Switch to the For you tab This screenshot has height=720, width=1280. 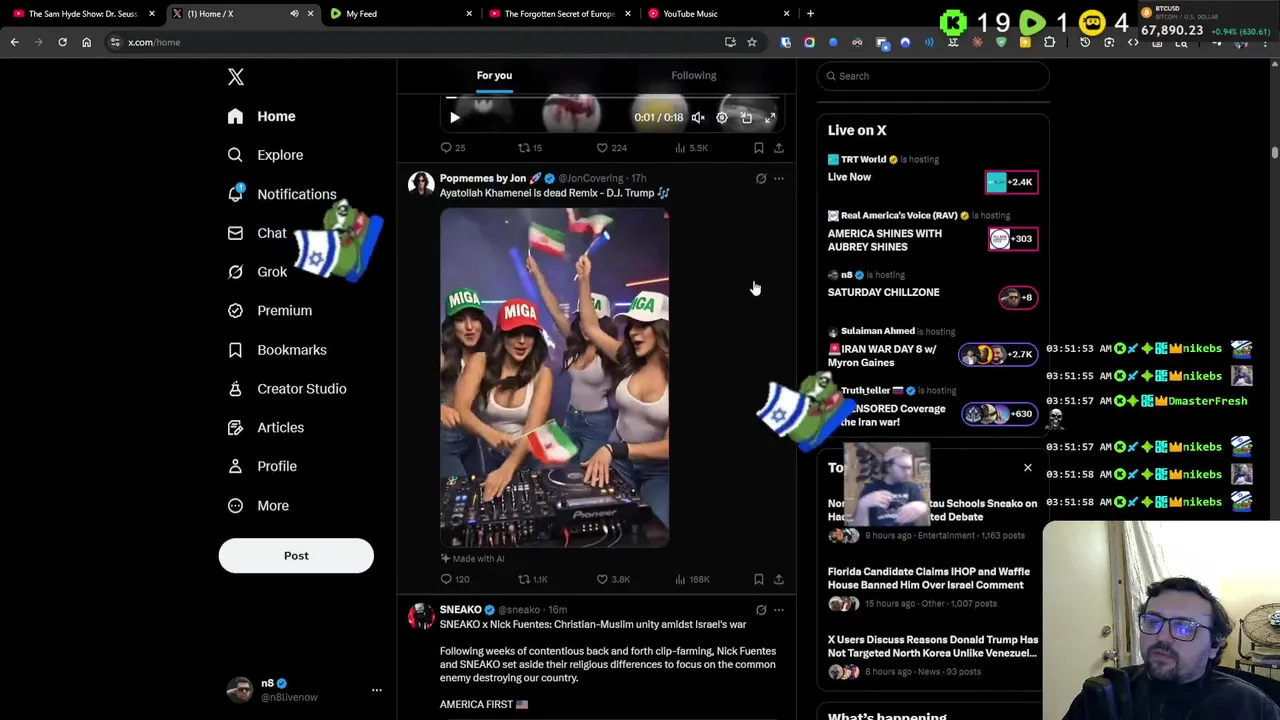(494, 75)
